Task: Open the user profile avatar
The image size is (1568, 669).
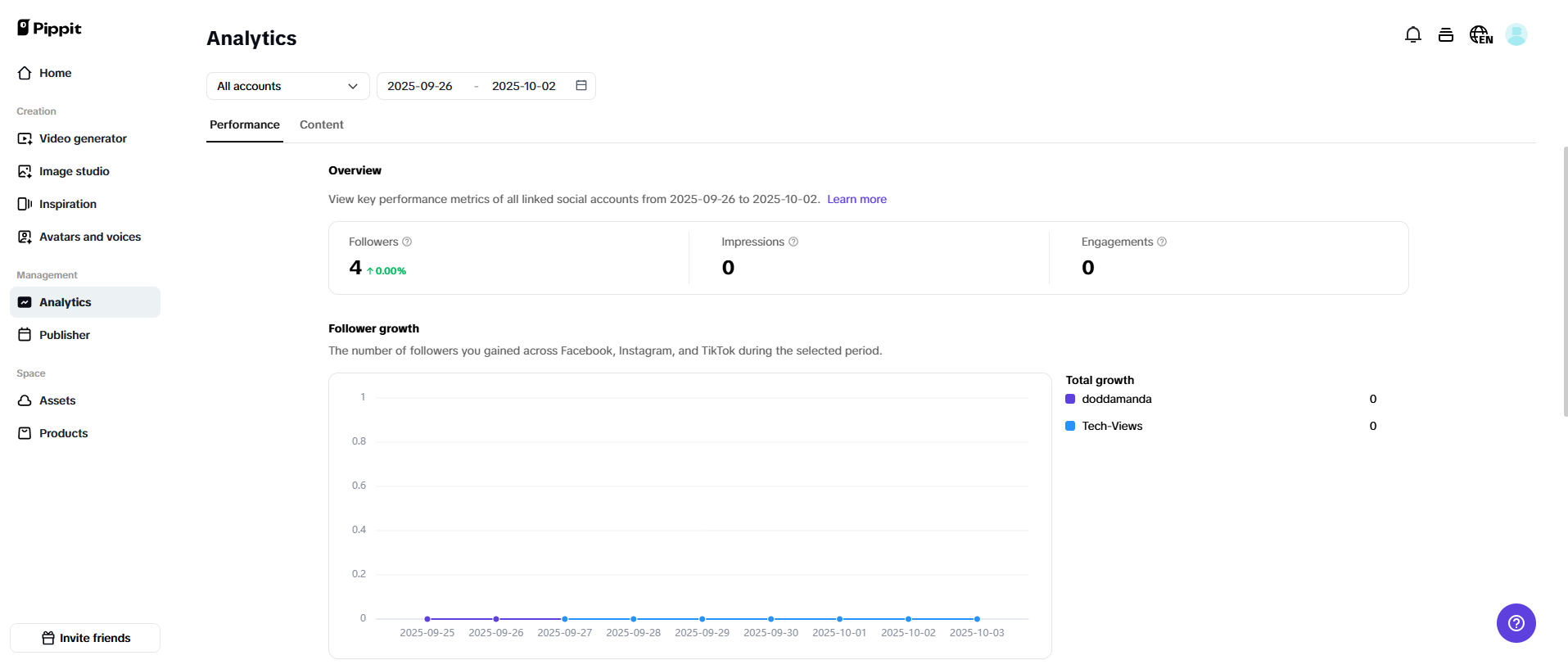Action: [1516, 34]
